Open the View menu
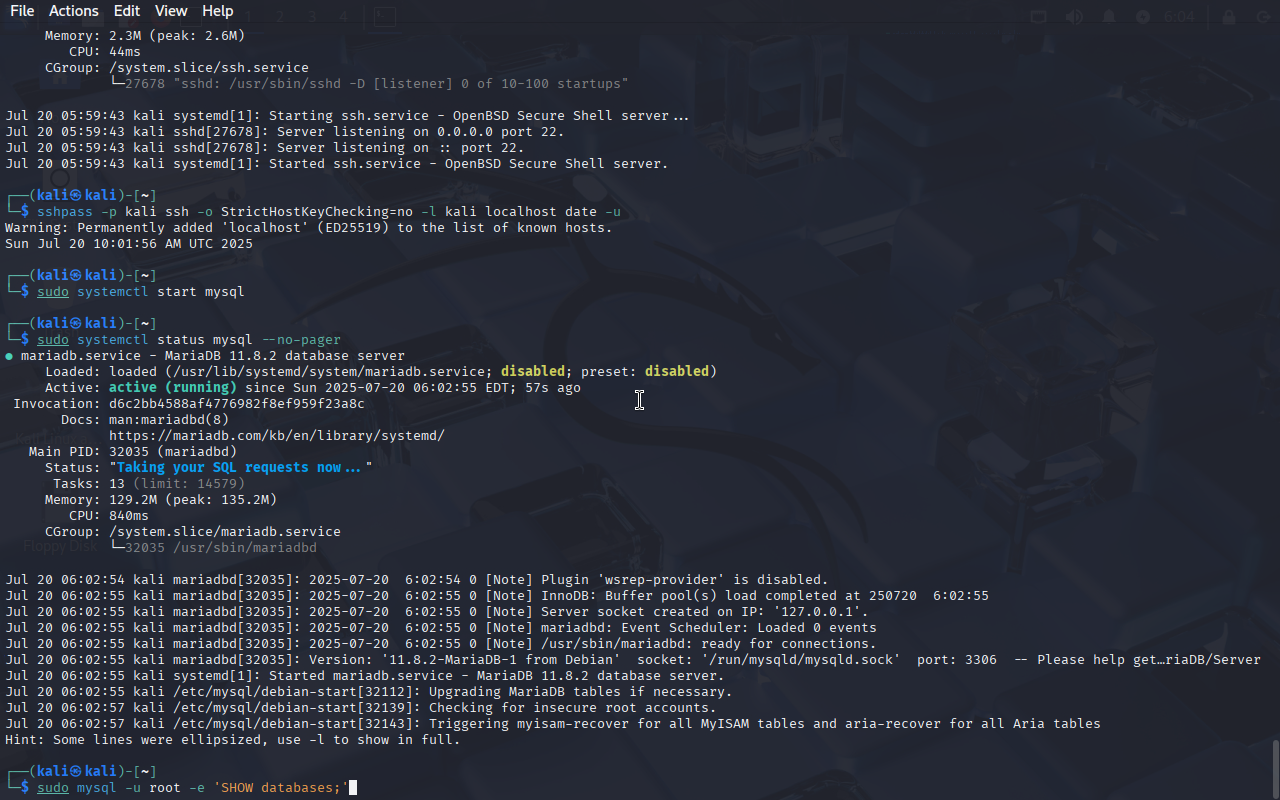The width and height of the screenshot is (1280, 800). tap(171, 11)
